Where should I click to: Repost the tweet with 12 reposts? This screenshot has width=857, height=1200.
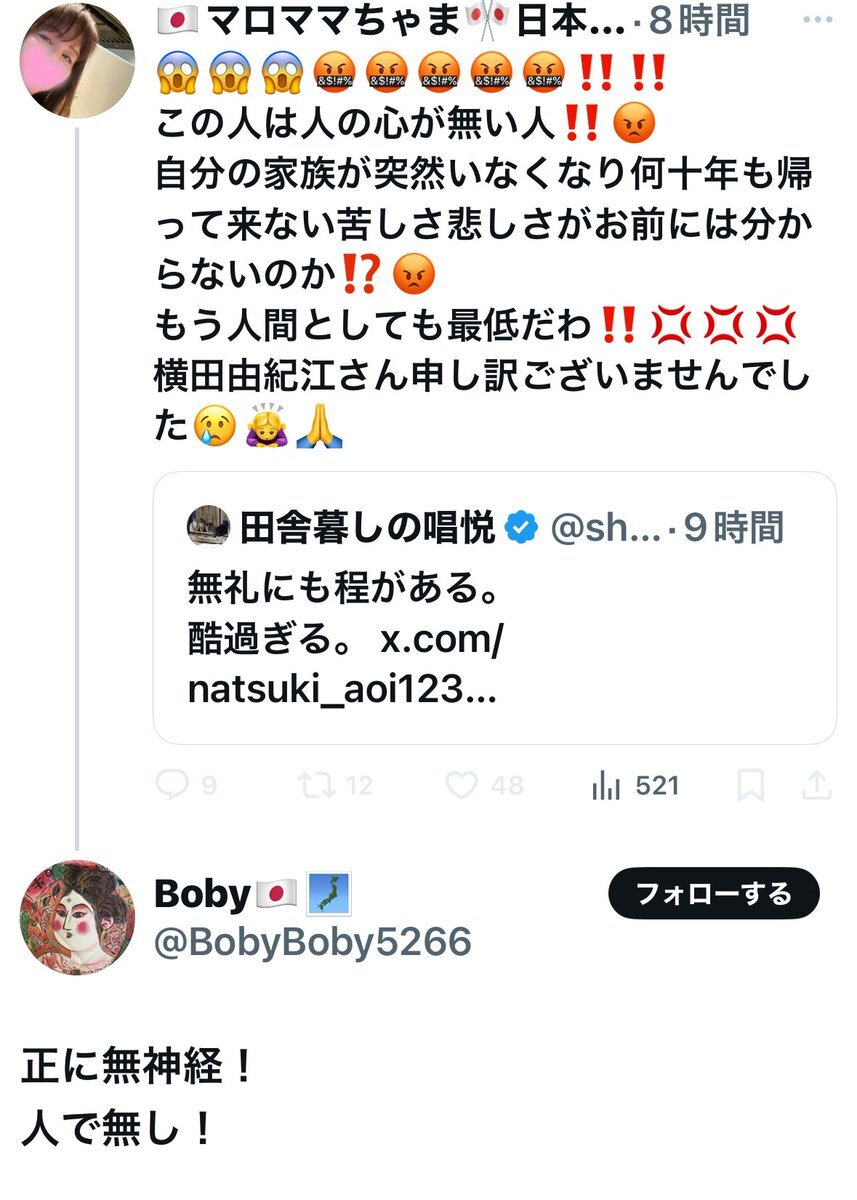316,786
